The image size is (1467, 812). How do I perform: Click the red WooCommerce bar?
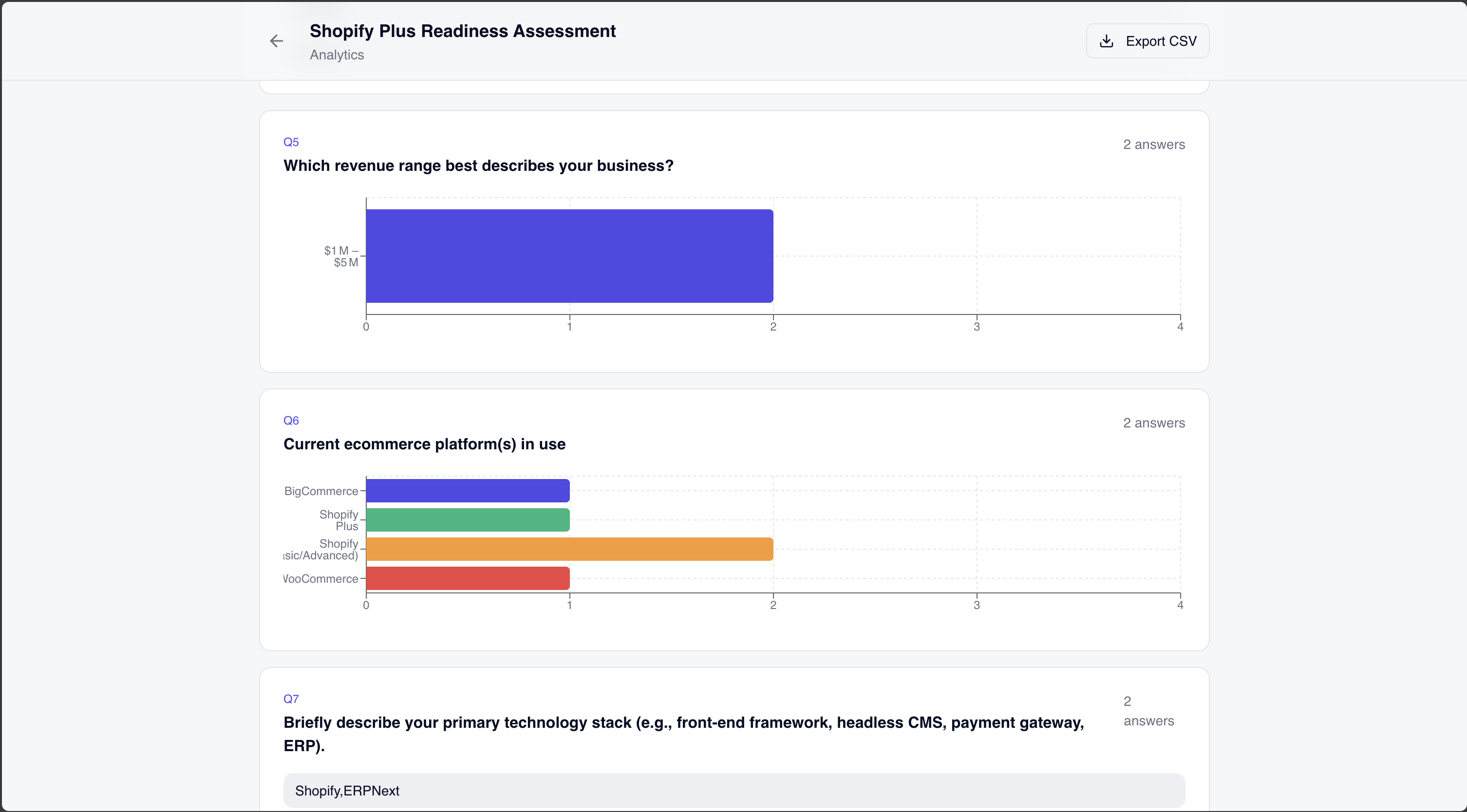click(468, 578)
